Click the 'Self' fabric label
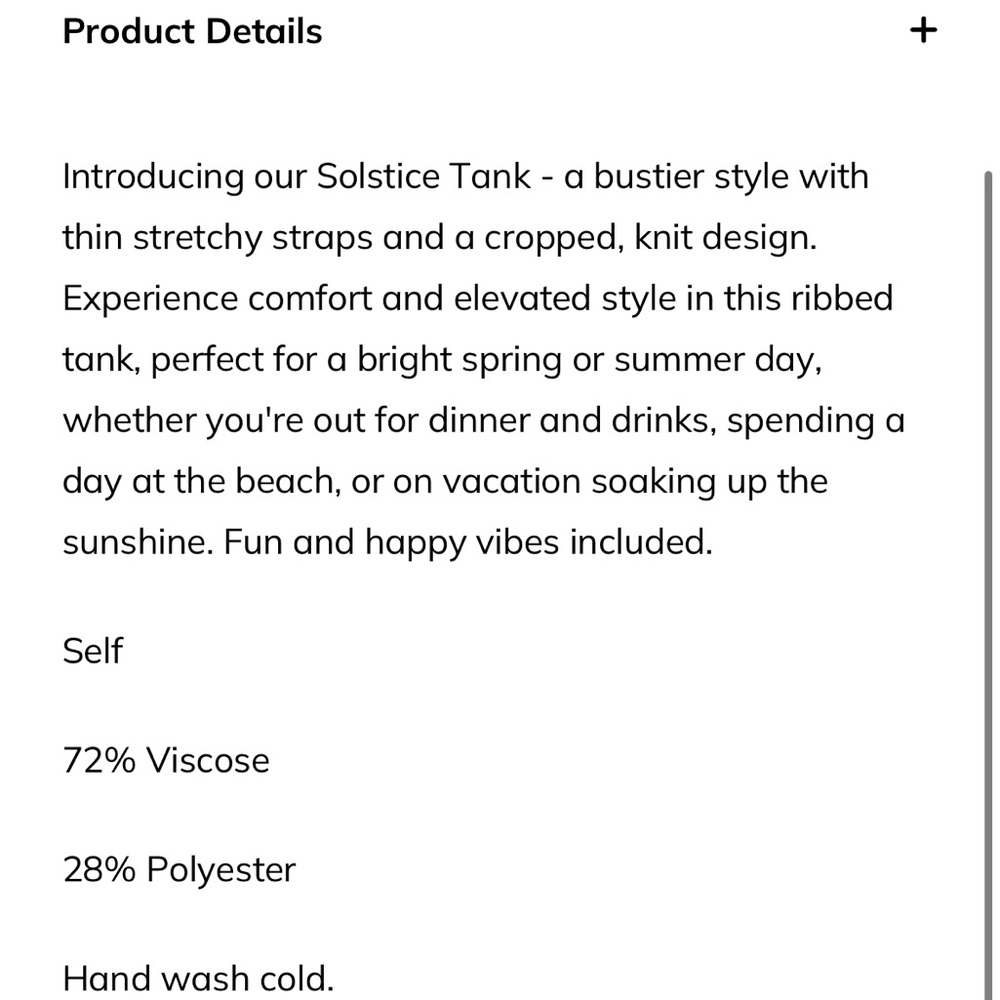 [92, 651]
